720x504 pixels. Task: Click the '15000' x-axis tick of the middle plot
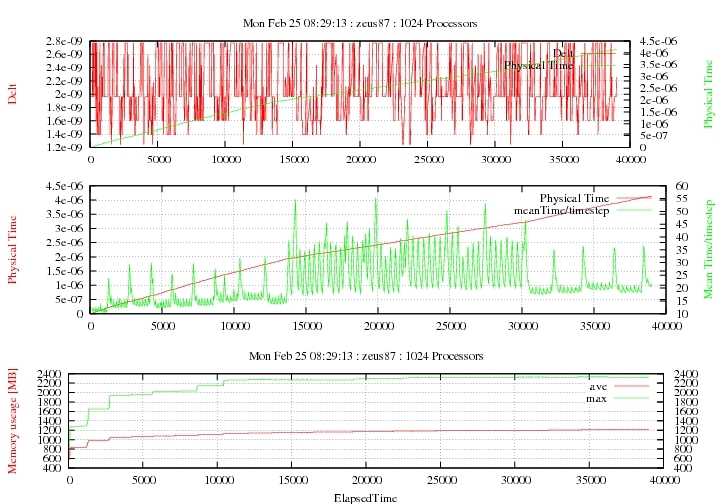coord(307,326)
